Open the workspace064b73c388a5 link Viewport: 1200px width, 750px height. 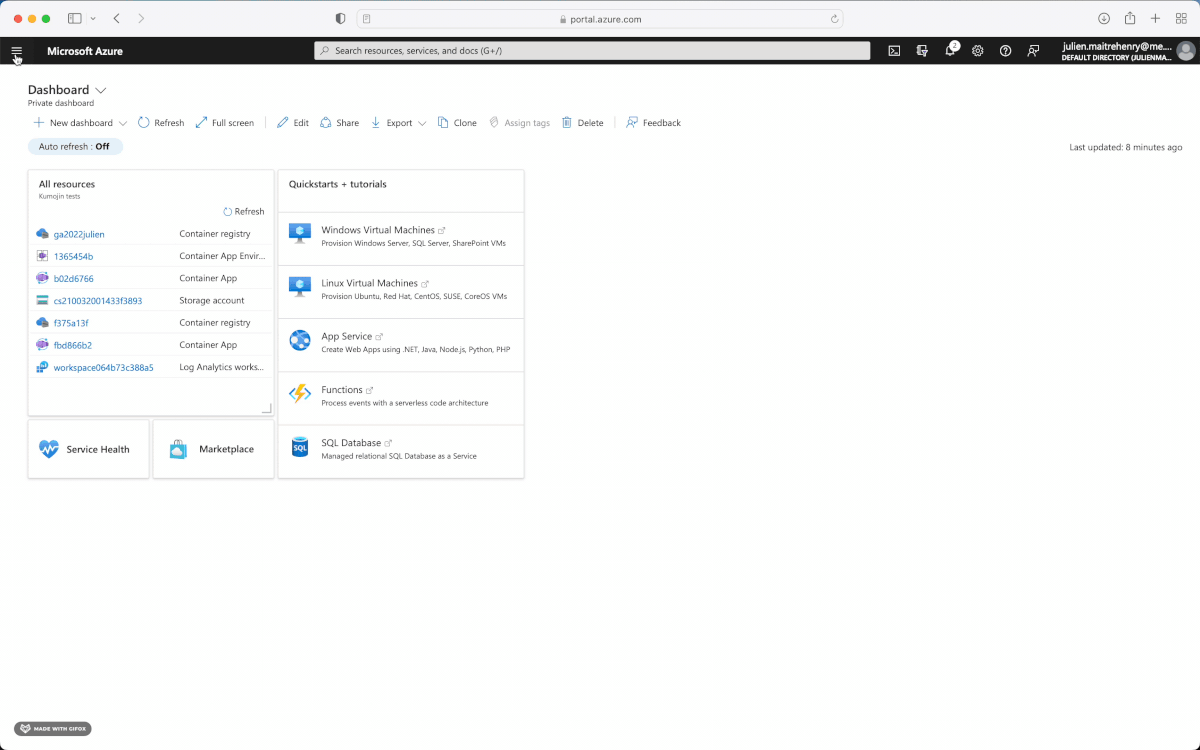(104, 367)
